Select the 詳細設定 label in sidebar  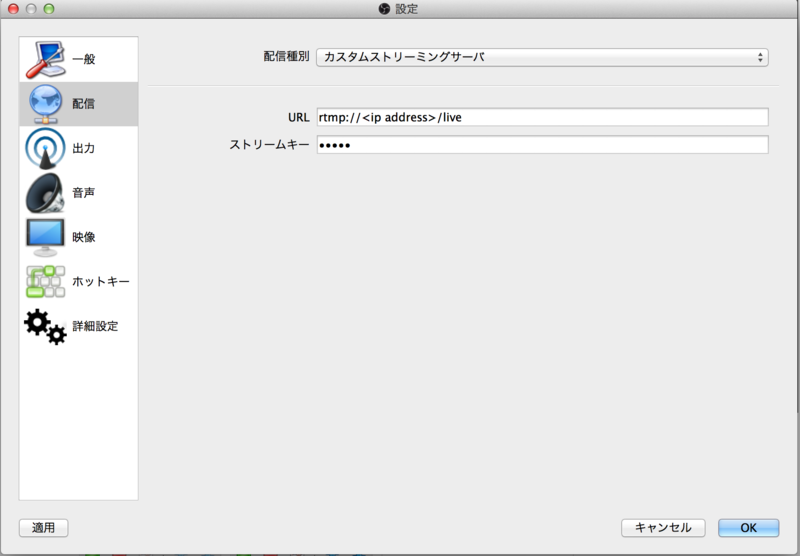coord(95,326)
